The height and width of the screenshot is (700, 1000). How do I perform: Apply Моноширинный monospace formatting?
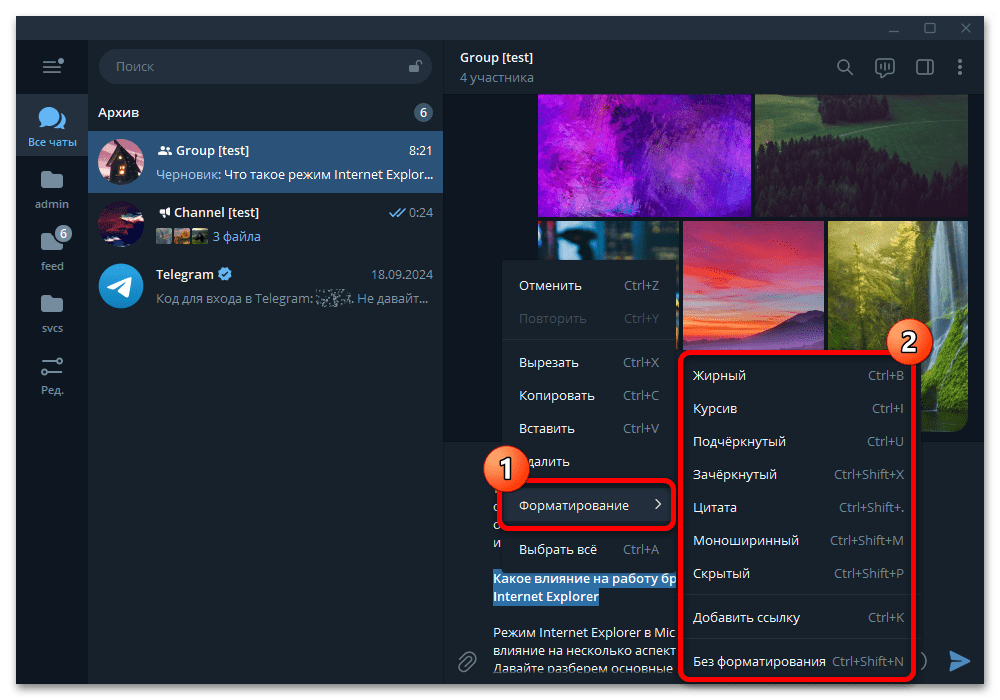click(x=798, y=541)
